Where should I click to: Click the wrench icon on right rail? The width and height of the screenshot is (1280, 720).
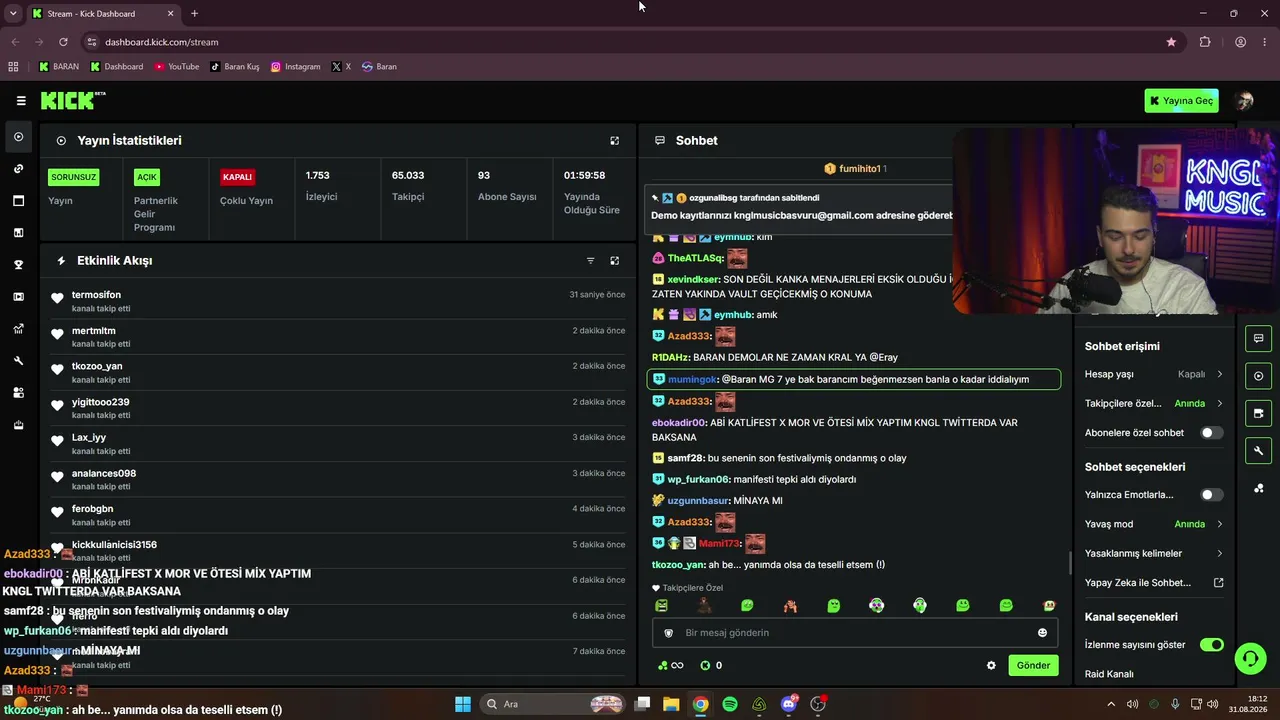coord(1258,451)
